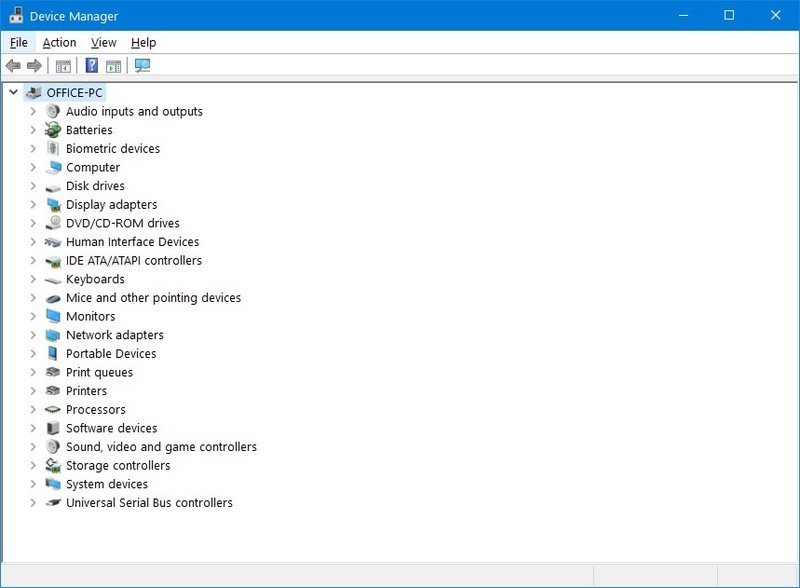Toggle the Show/Hide Console Tree button

63,66
